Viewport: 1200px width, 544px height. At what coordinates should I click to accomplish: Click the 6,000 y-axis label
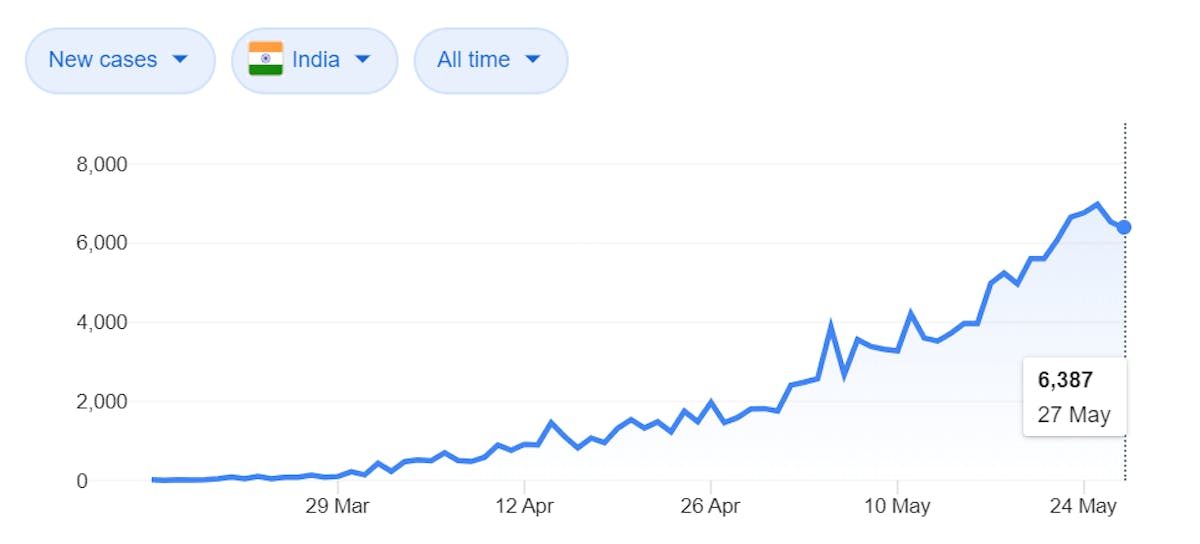pos(103,243)
